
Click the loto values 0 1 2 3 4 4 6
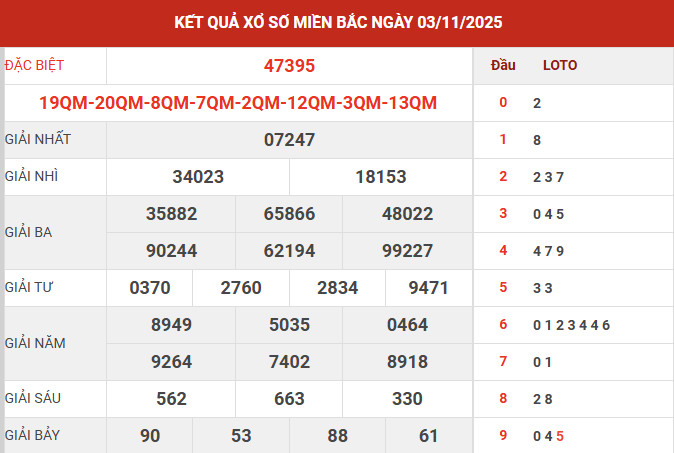(x=571, y=325)
